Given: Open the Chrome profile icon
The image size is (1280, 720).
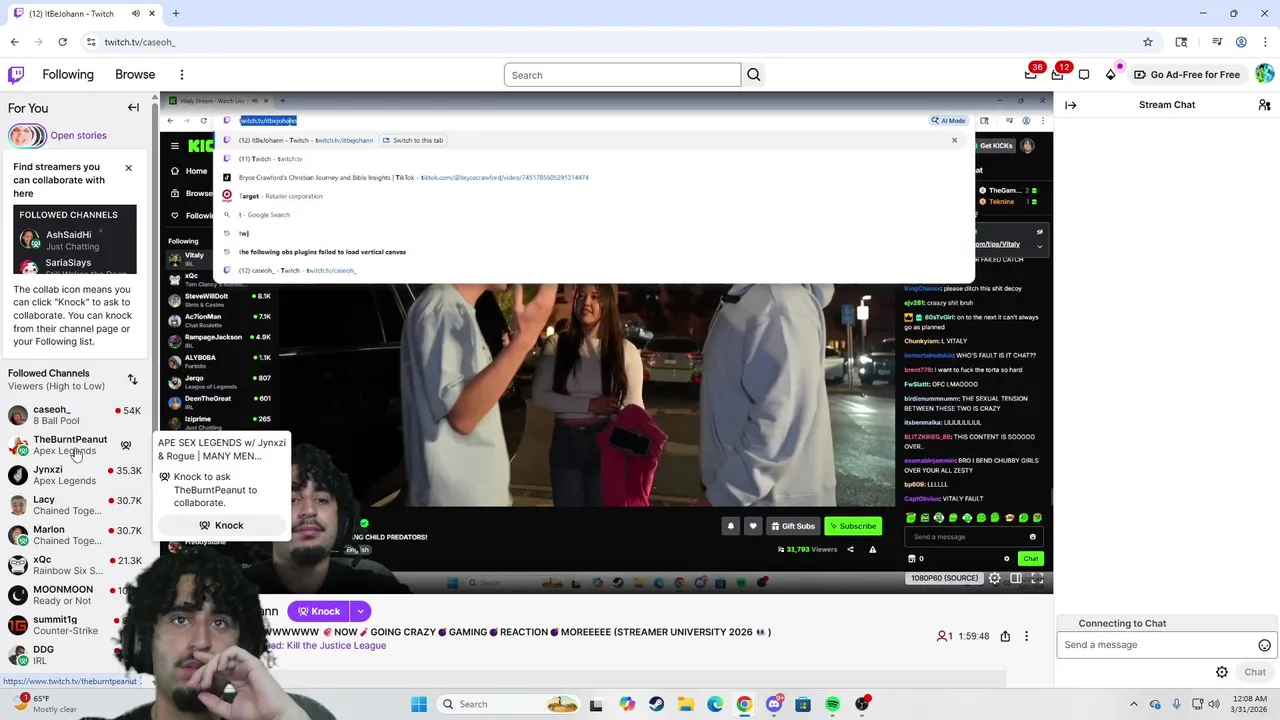Looking at the screenshot, I should click(x=1241, y=42).
